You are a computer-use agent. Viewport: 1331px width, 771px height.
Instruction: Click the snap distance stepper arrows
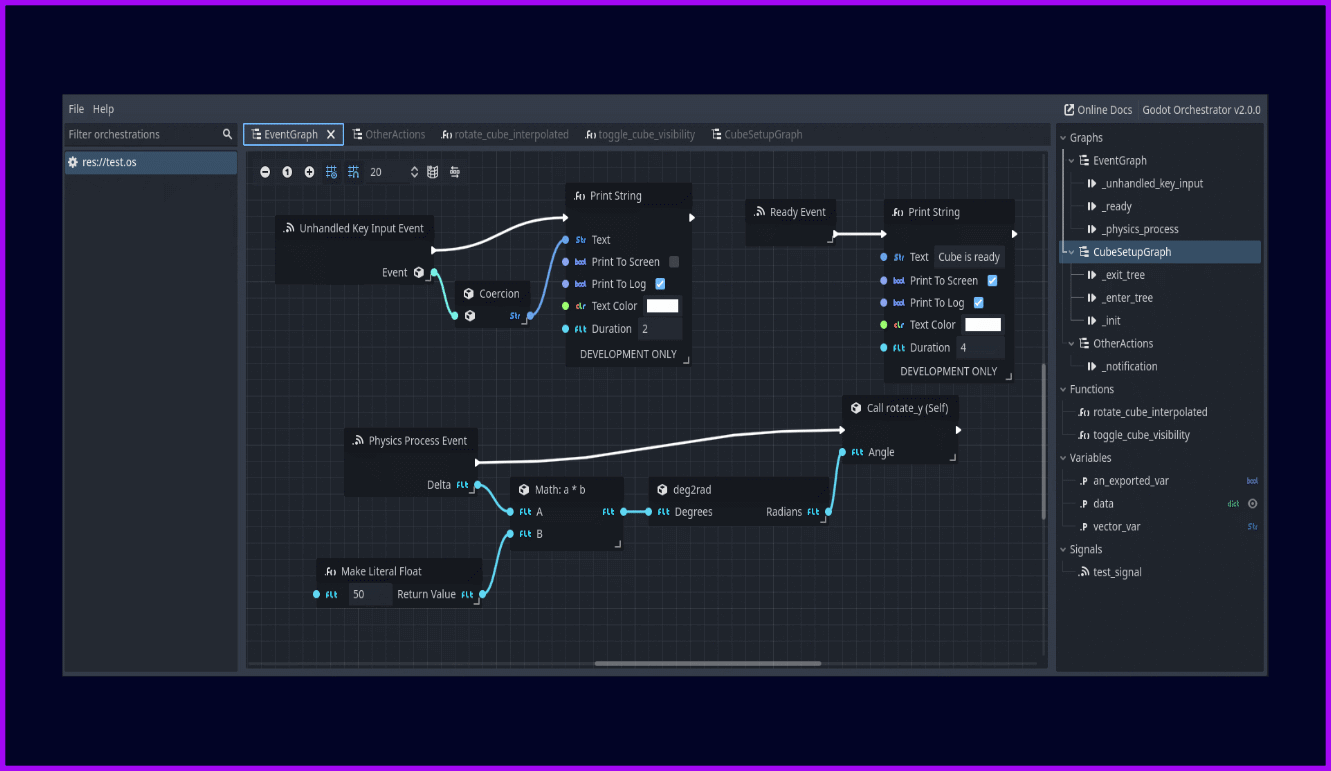[414, 172]
